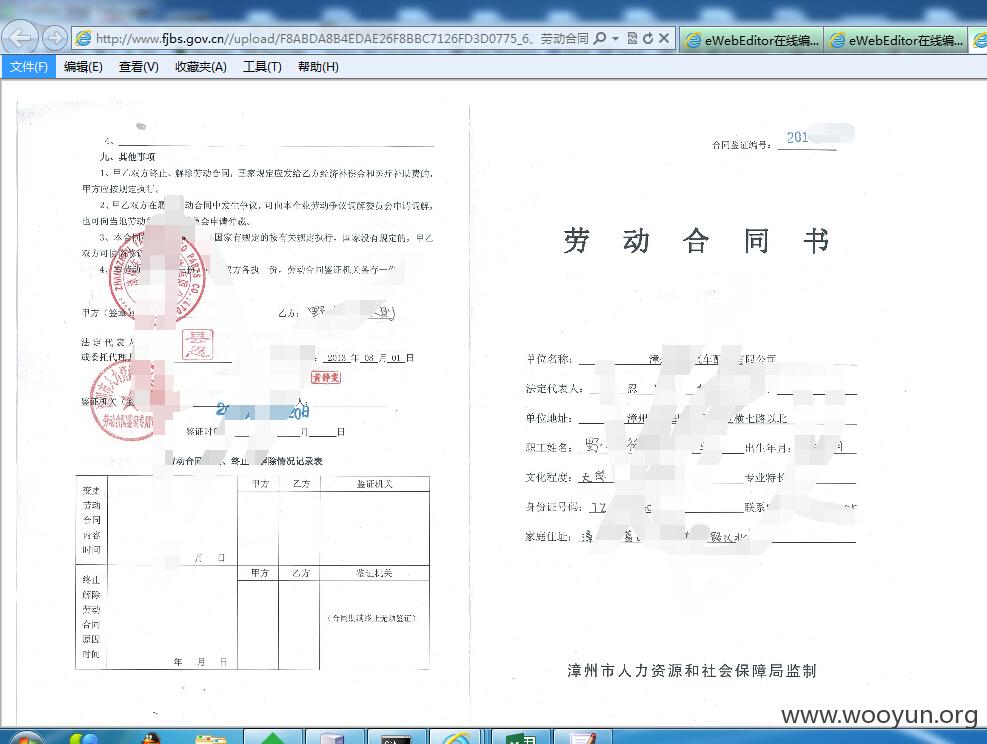This screenshot has height=744, width=987.
Task: Click the 单位地址 field label
Action: coord(548,418)
